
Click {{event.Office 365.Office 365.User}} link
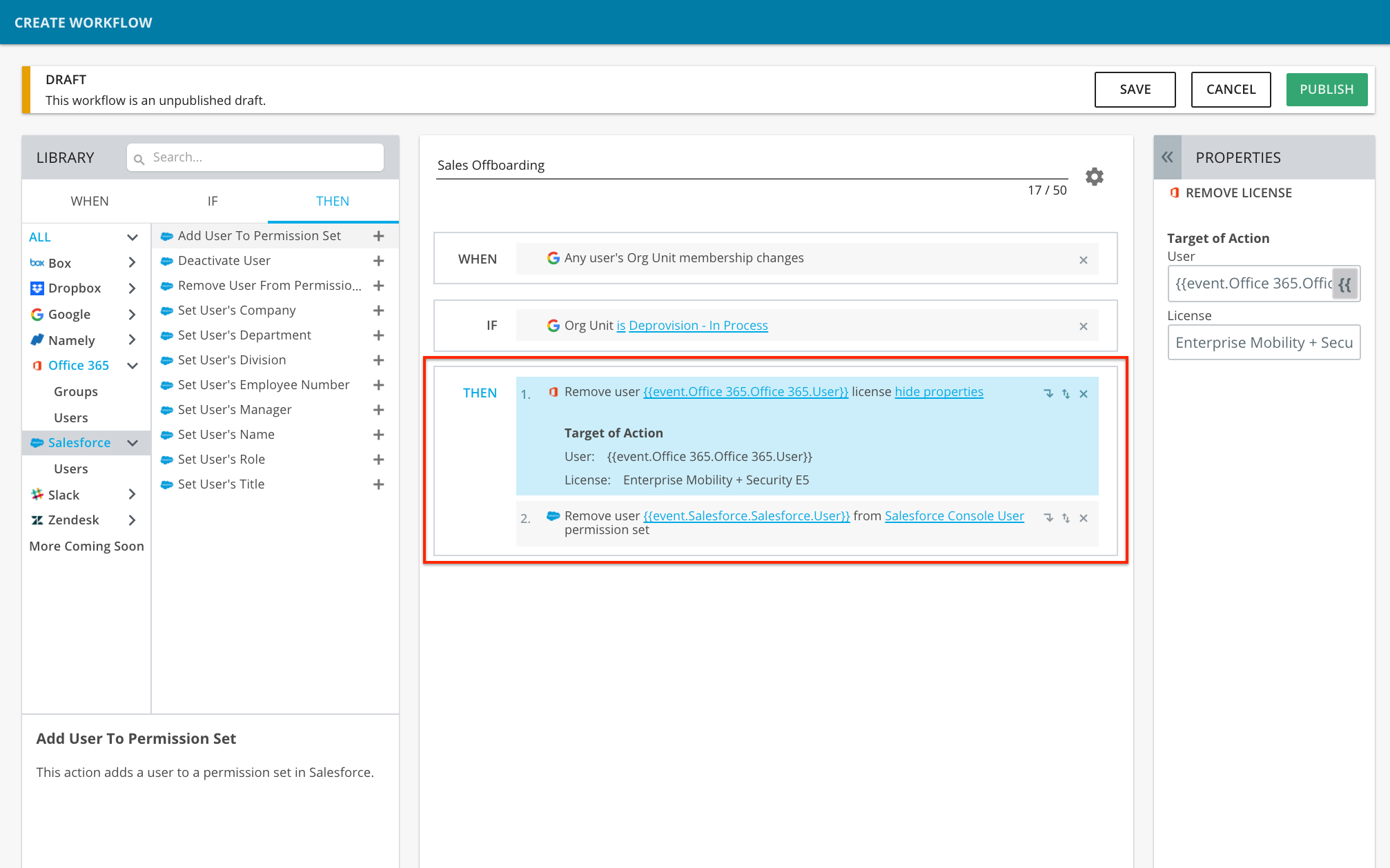pos(745,392)
